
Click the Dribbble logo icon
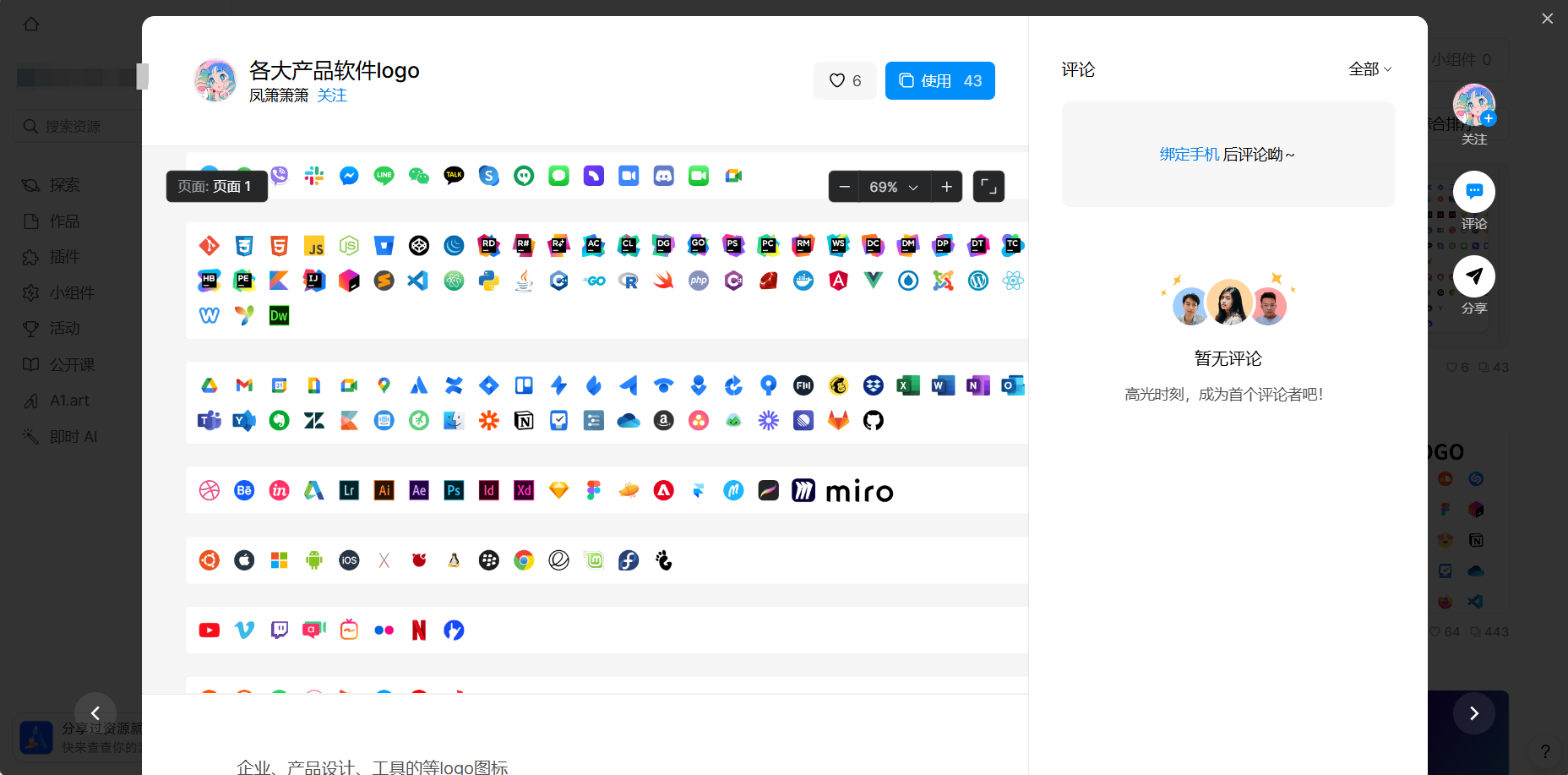click(210, 490)
